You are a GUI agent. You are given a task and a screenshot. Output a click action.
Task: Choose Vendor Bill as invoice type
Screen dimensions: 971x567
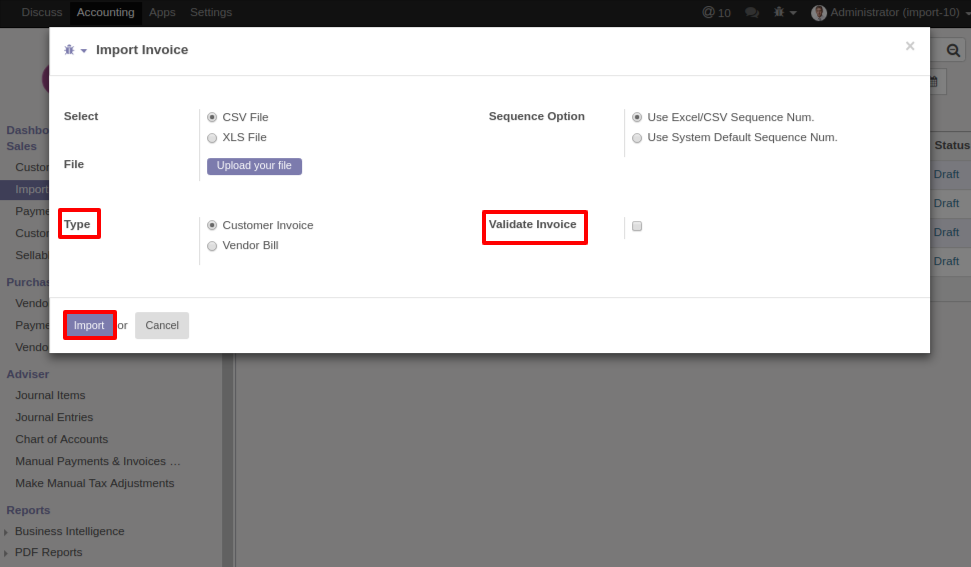click(x=212, y=246)
